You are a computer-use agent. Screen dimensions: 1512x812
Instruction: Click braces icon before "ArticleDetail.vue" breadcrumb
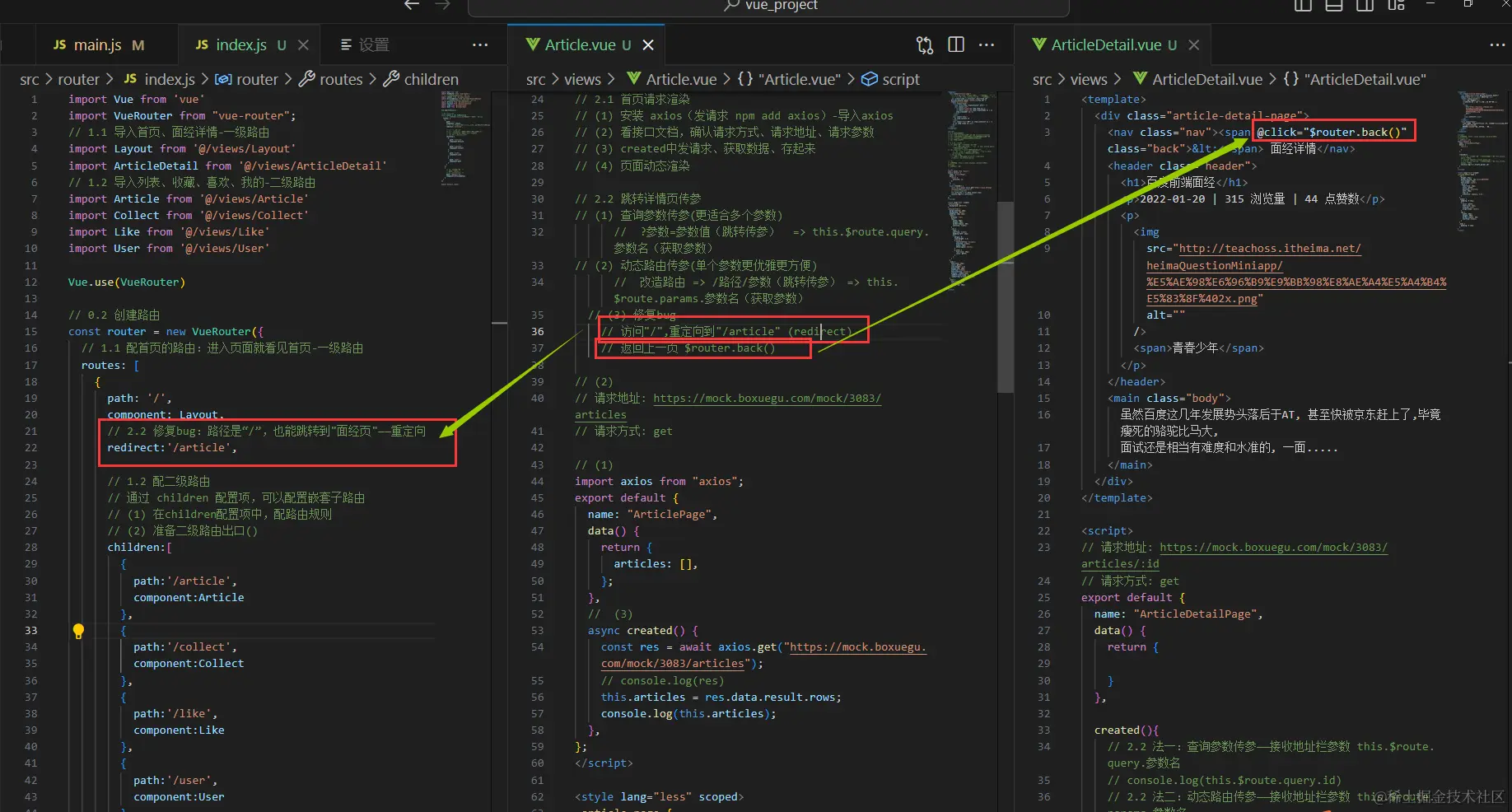click(1291, 79)
